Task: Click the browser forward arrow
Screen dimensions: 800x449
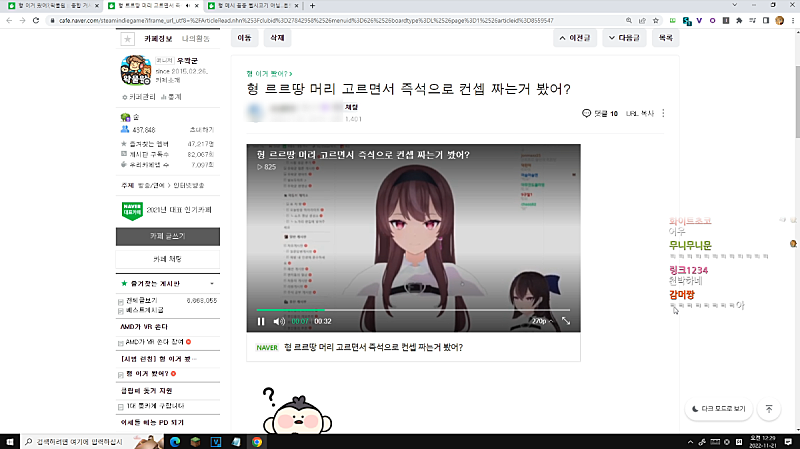Action: (x=22, y=20)
